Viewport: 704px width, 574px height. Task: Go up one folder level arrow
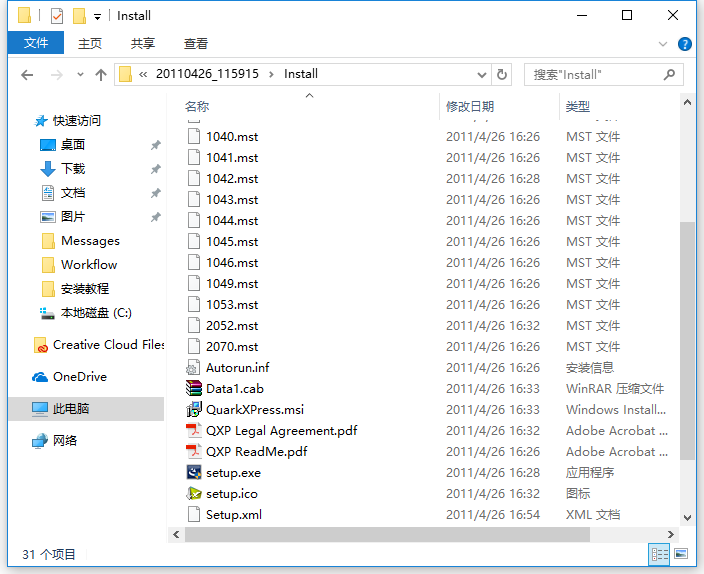pos(101,75)
